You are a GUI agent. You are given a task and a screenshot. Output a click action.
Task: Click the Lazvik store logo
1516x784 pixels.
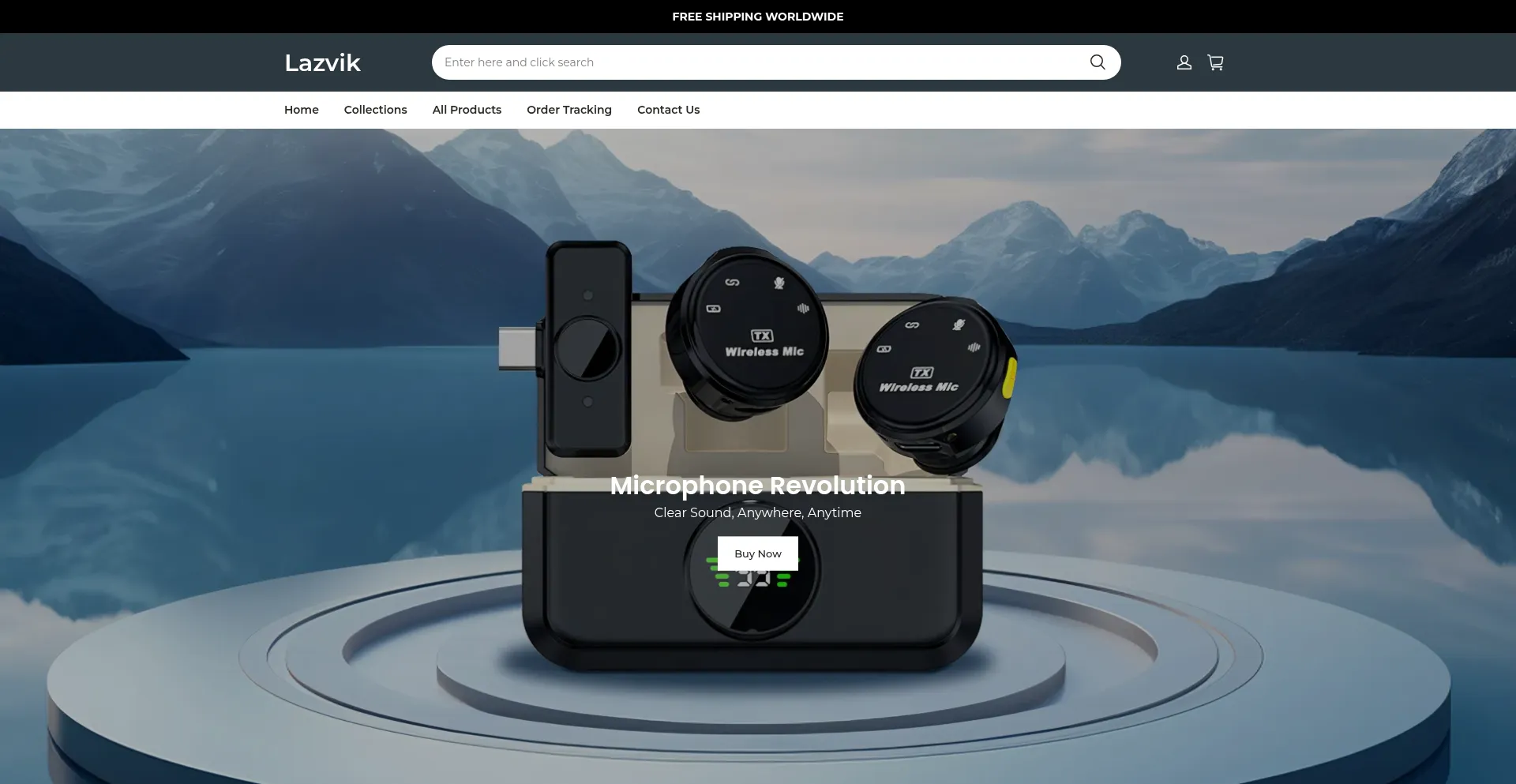tap(322, 62)
